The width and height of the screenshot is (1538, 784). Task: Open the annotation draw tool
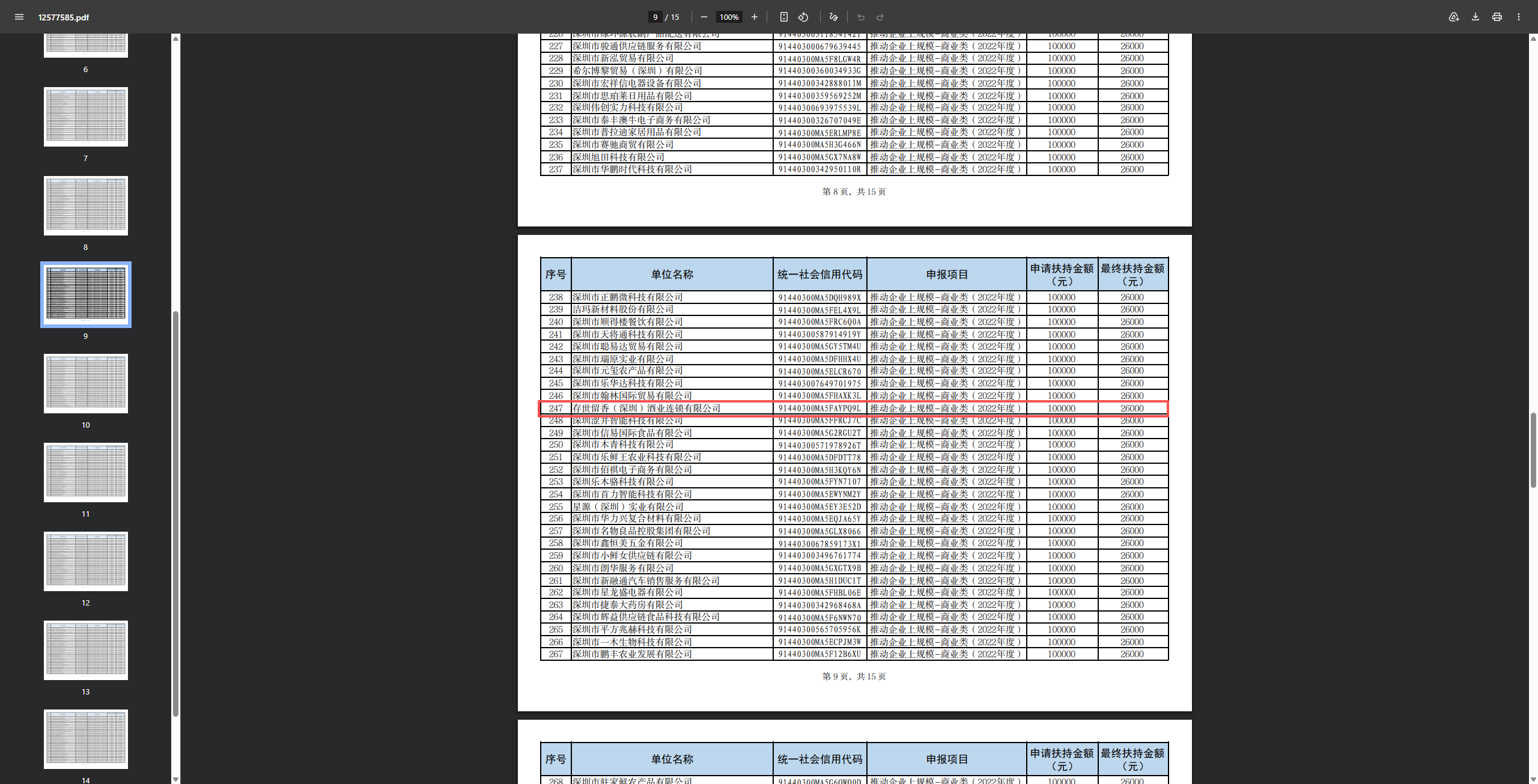pos(833,17)
